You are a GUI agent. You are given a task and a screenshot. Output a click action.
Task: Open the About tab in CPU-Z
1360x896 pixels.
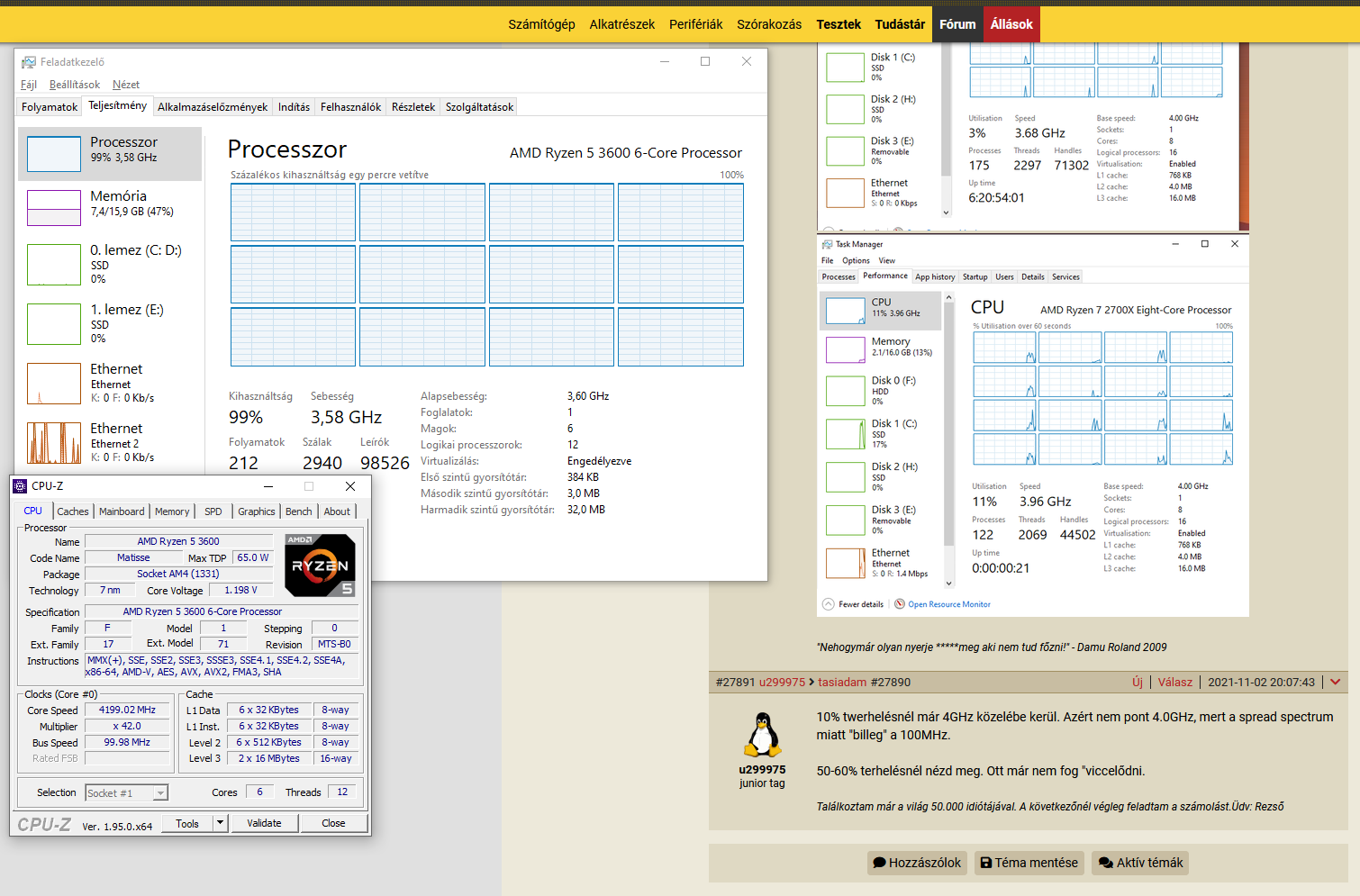point(337,511)
